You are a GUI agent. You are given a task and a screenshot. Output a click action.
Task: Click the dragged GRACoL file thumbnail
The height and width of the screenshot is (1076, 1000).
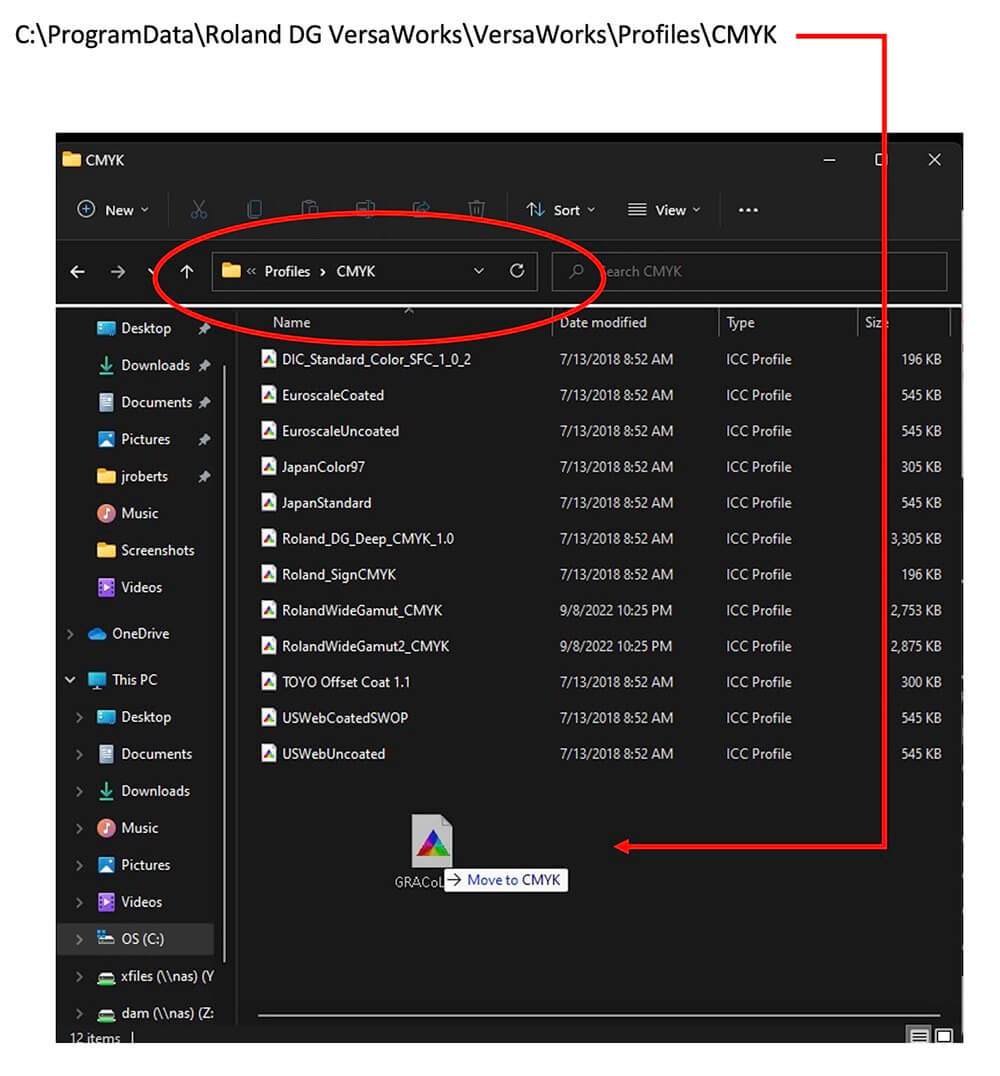tap(432, 841)
